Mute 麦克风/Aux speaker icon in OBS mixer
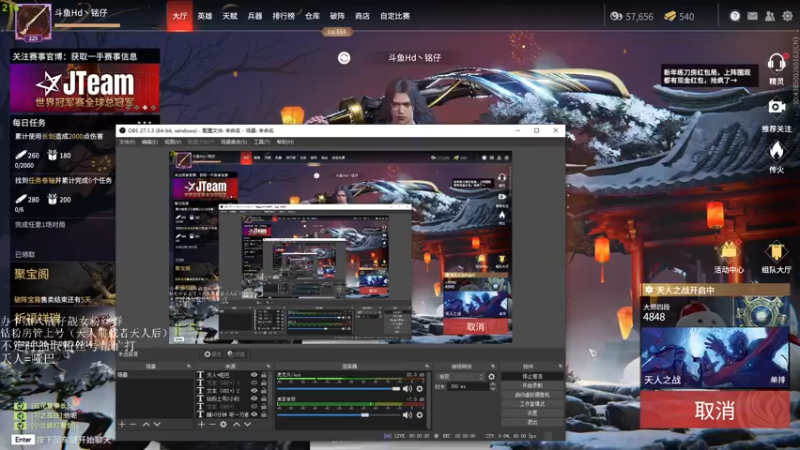The image size is (800, 450). pyautogui.click(x=407, y=389)
